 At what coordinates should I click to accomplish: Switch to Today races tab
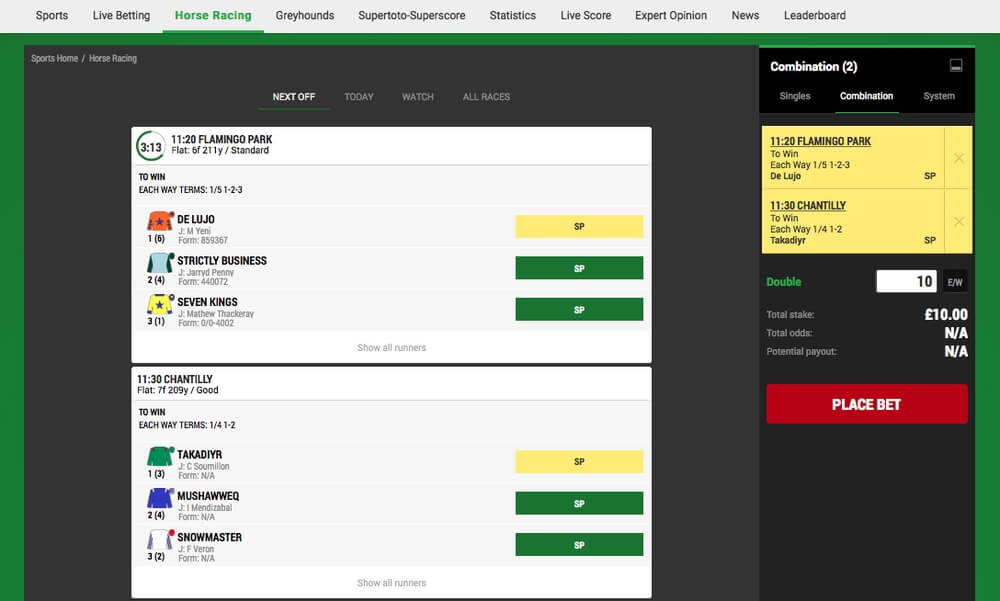pyautogui.click(x=359, y=97)
